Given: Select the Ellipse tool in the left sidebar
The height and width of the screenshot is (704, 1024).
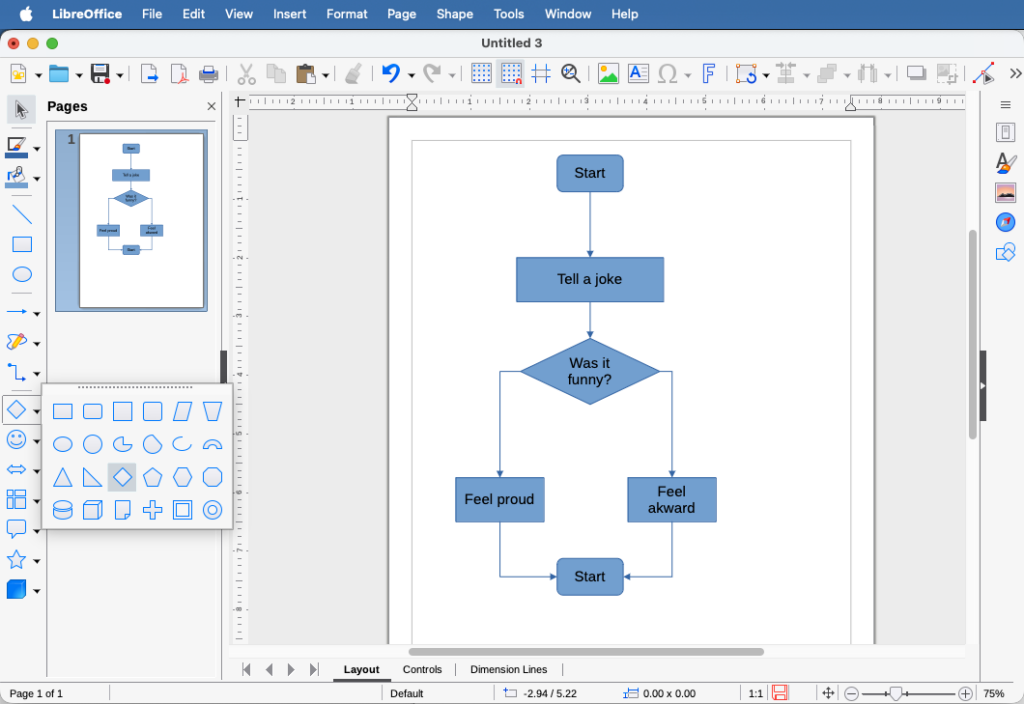Looking at the screenshot, I should pos(21,275).
